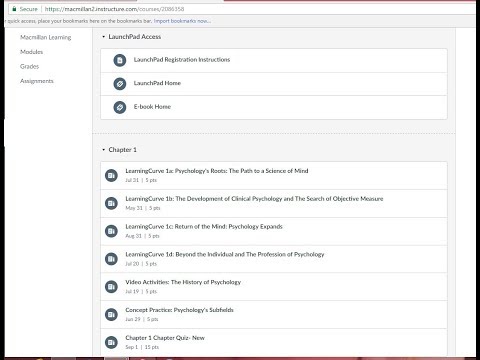Click the 'Aug 31 | 5 pts' due info
The width and height of the screenshot is (480, 360).
[142, 236]
